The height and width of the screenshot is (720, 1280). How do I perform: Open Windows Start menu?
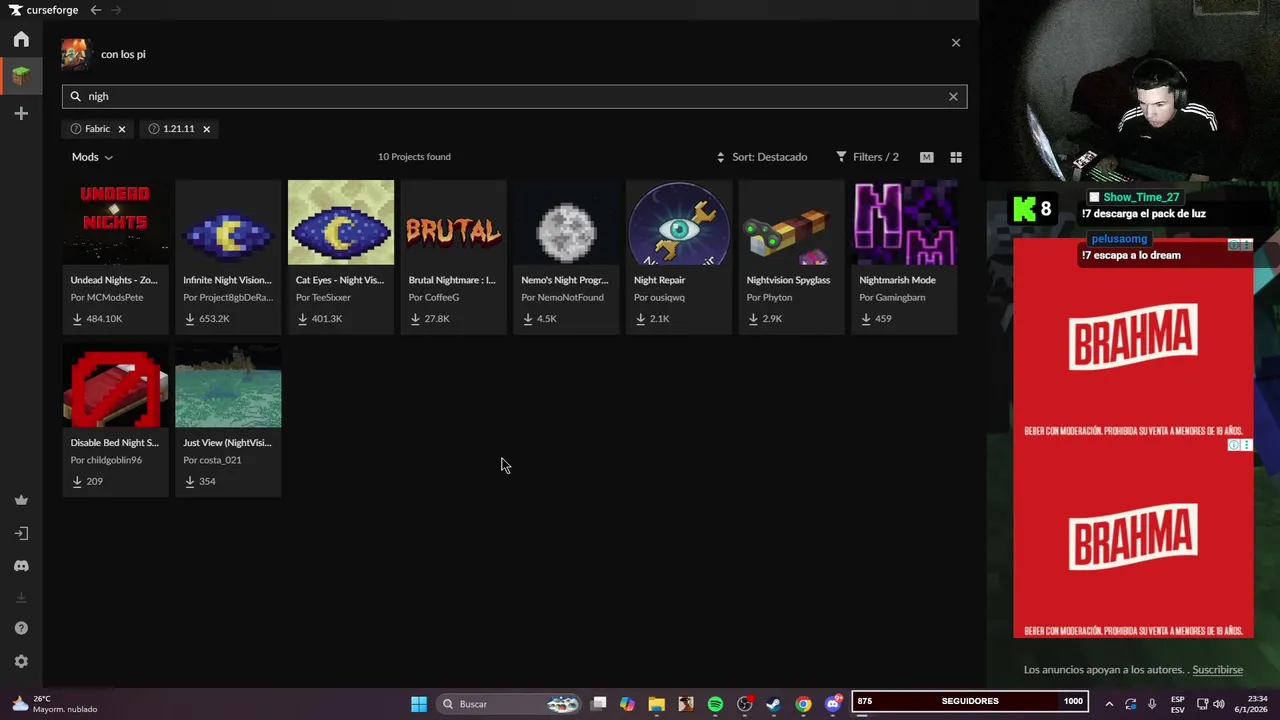point(419,704)
